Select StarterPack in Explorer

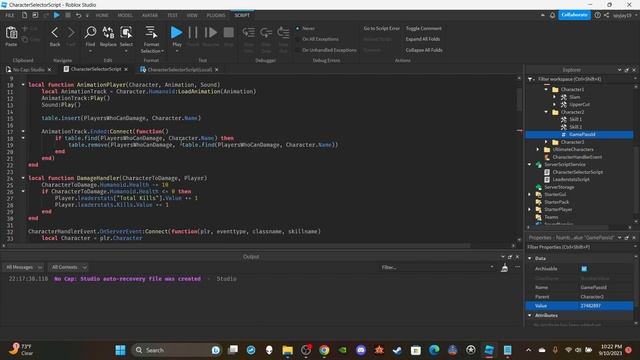tap(556, 202)
